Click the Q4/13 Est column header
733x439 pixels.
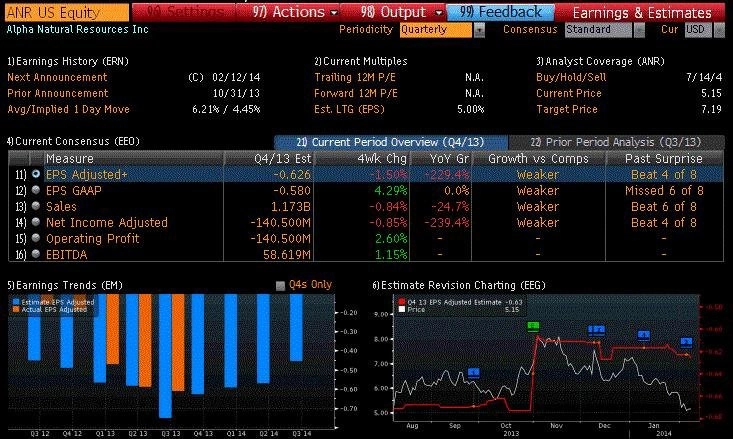(269, 158)
